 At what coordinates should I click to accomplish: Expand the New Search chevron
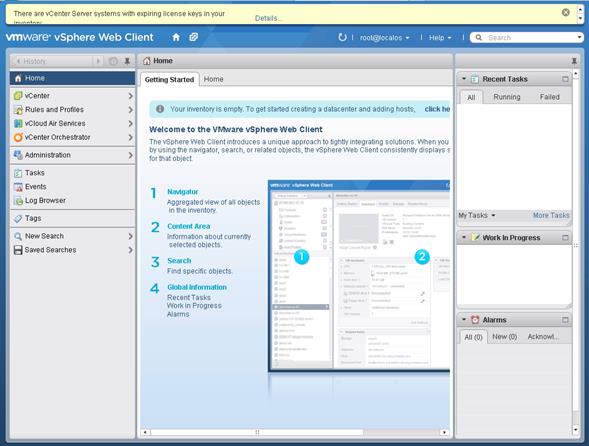coord(130,236)
